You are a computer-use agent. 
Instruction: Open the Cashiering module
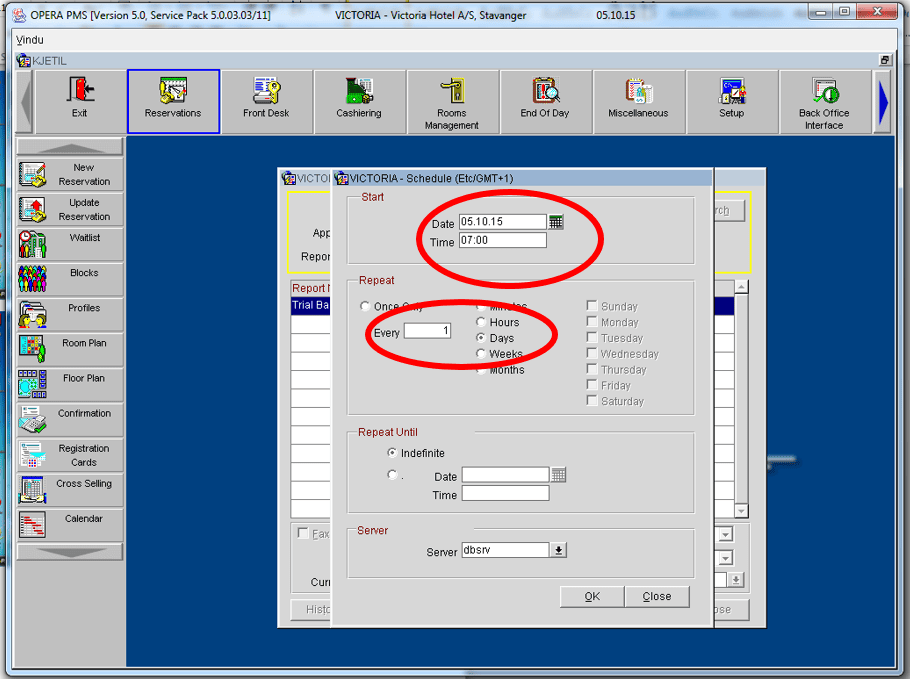click(x=359, y=101)
